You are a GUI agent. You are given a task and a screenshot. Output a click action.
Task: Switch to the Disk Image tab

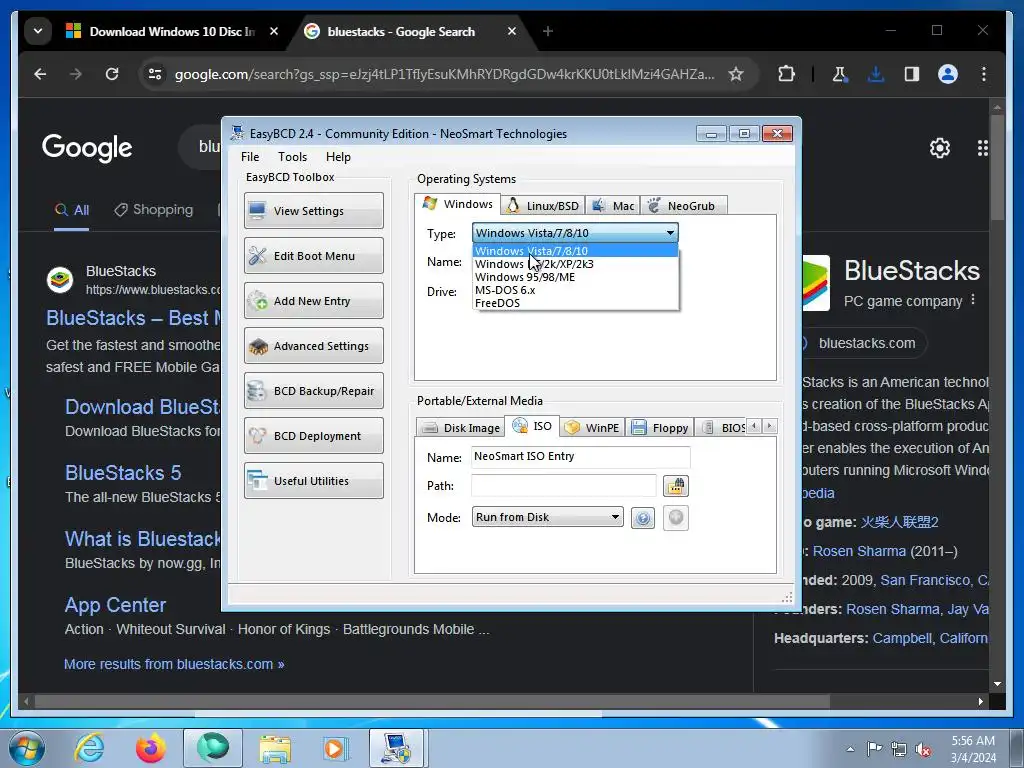(460, 428)
